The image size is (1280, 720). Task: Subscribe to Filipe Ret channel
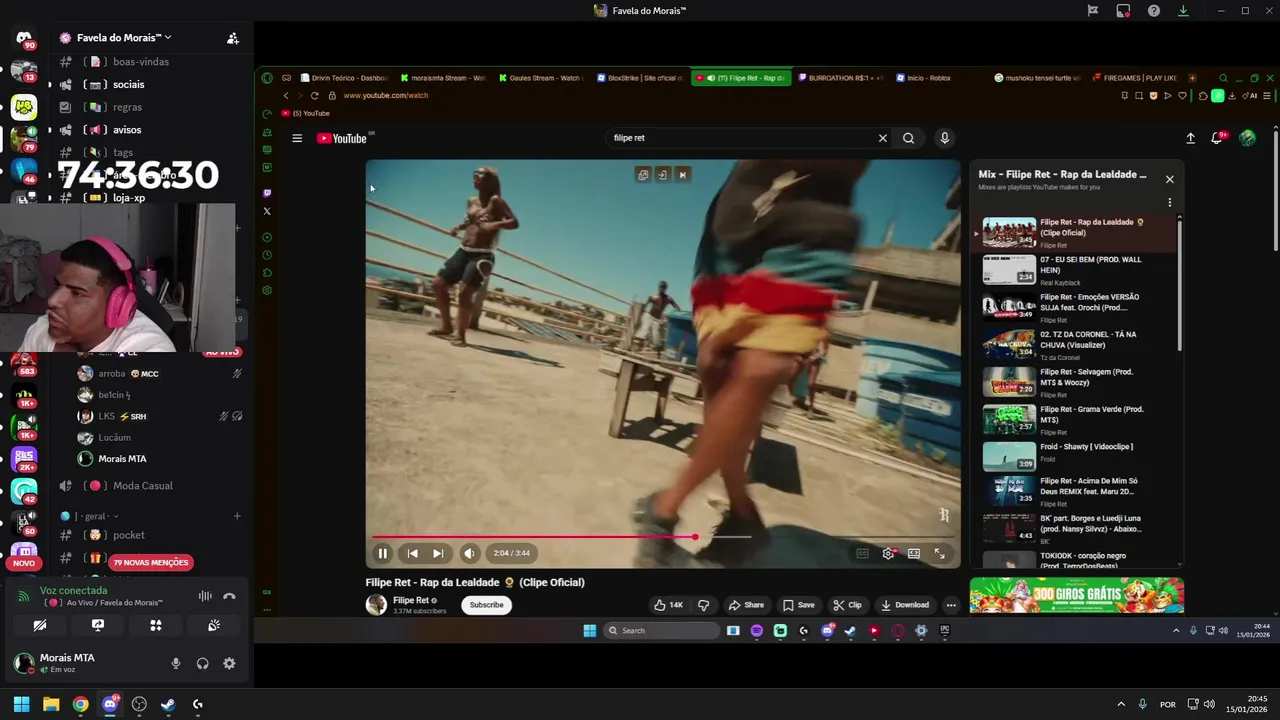pyautogui.click(x=487, y=605)
